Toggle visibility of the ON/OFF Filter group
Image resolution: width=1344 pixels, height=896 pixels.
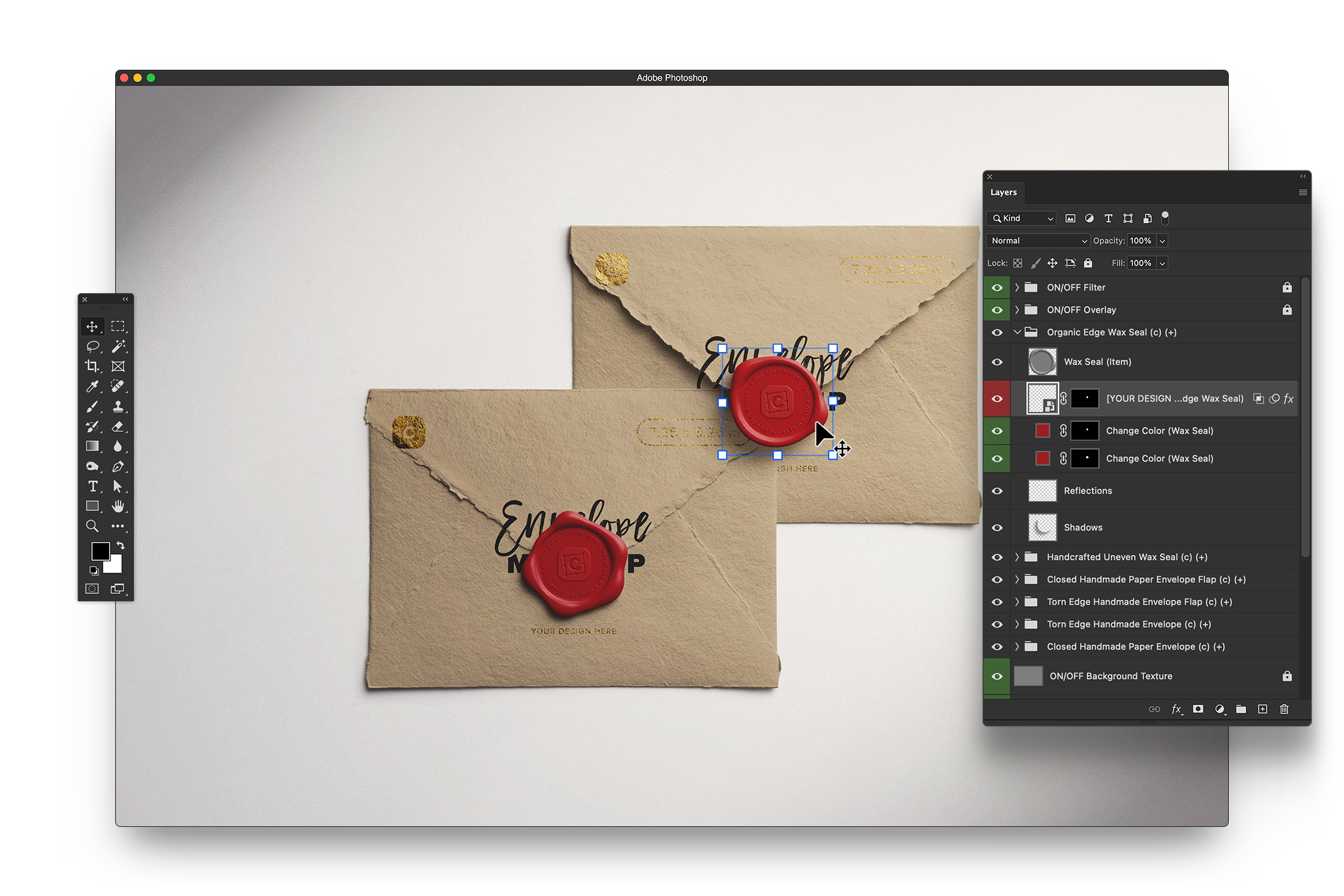tap(997, 287)
